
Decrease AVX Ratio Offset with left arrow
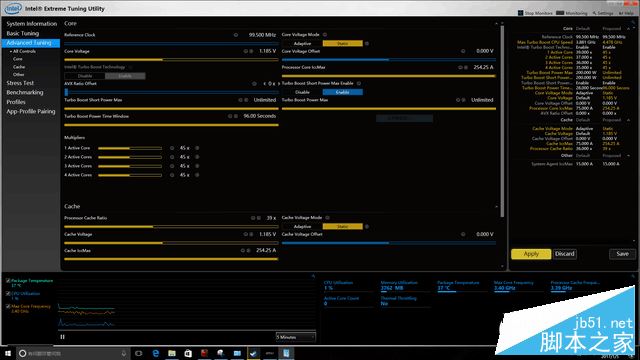click(x=264, y=84)
